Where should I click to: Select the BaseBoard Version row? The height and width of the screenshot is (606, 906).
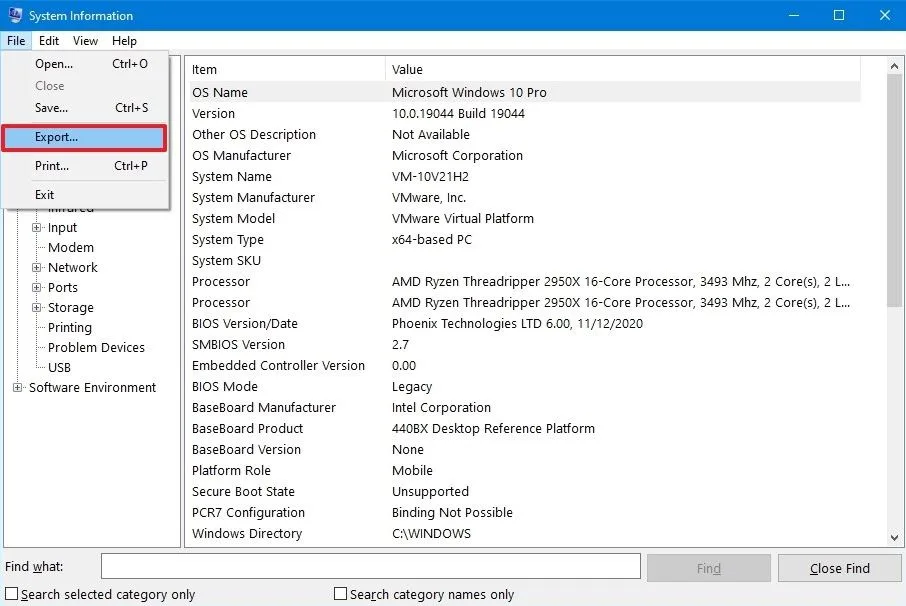(525, 449)
